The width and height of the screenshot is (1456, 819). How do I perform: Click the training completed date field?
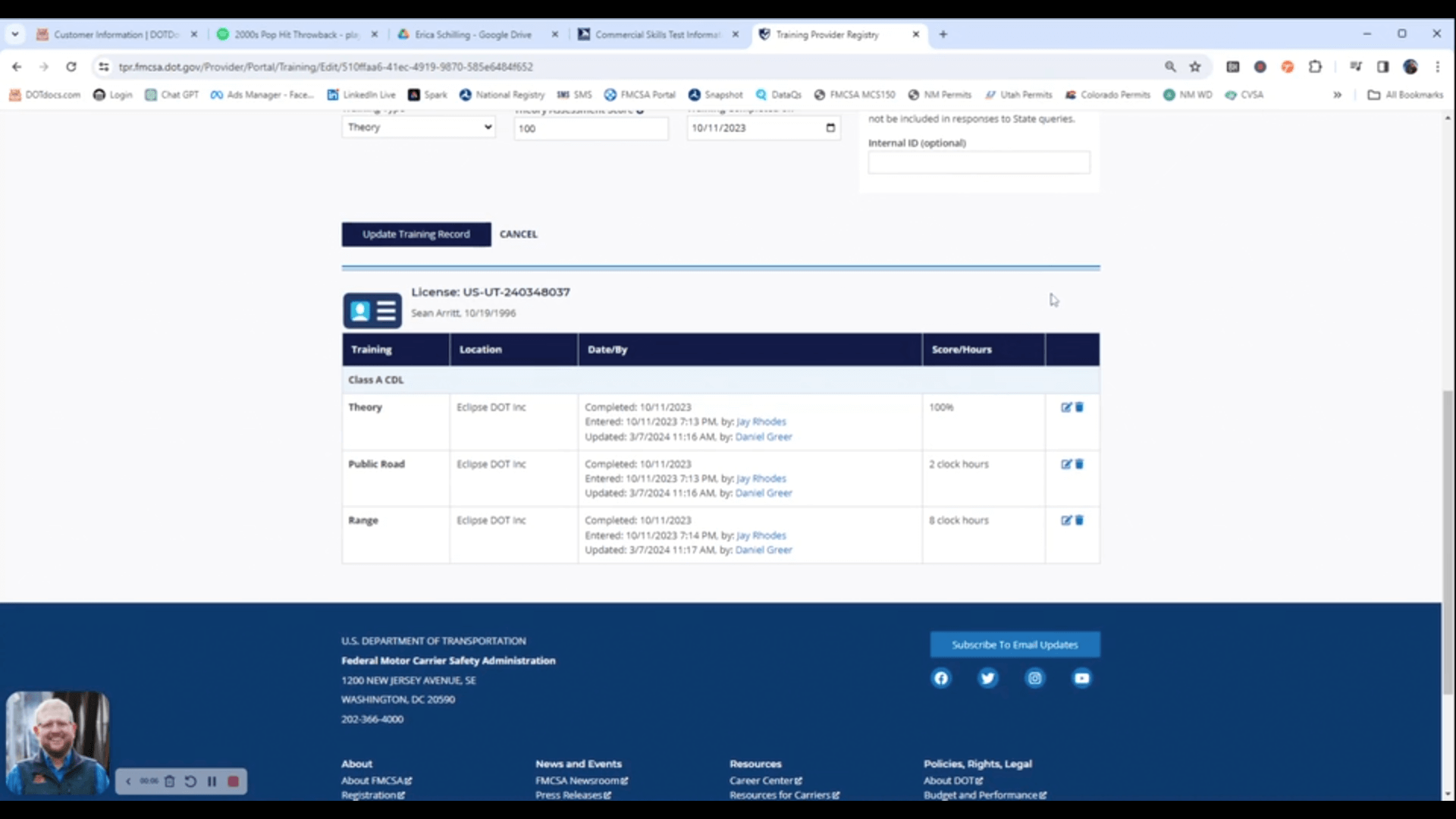[x=764, y=128]
